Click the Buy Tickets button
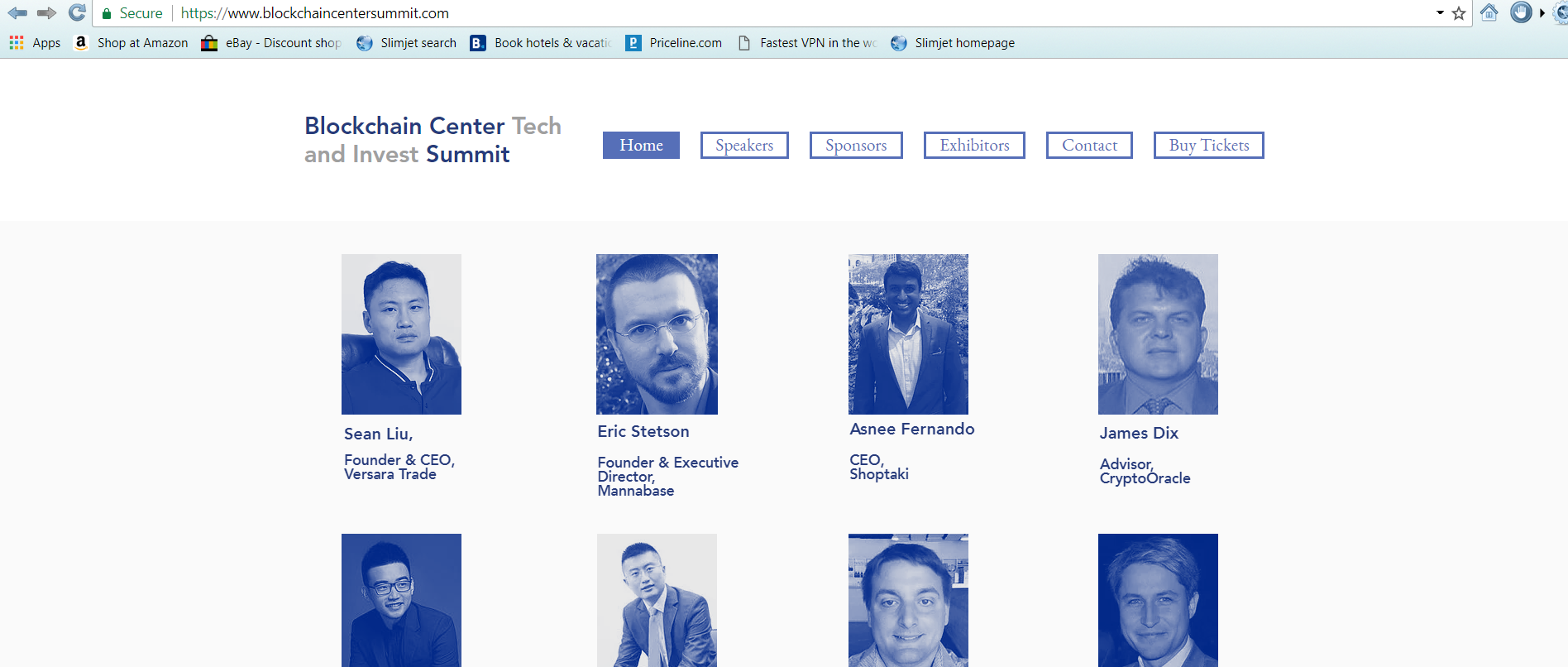This screenshot has height=667, width=1568. click(x=1209, y=145)
